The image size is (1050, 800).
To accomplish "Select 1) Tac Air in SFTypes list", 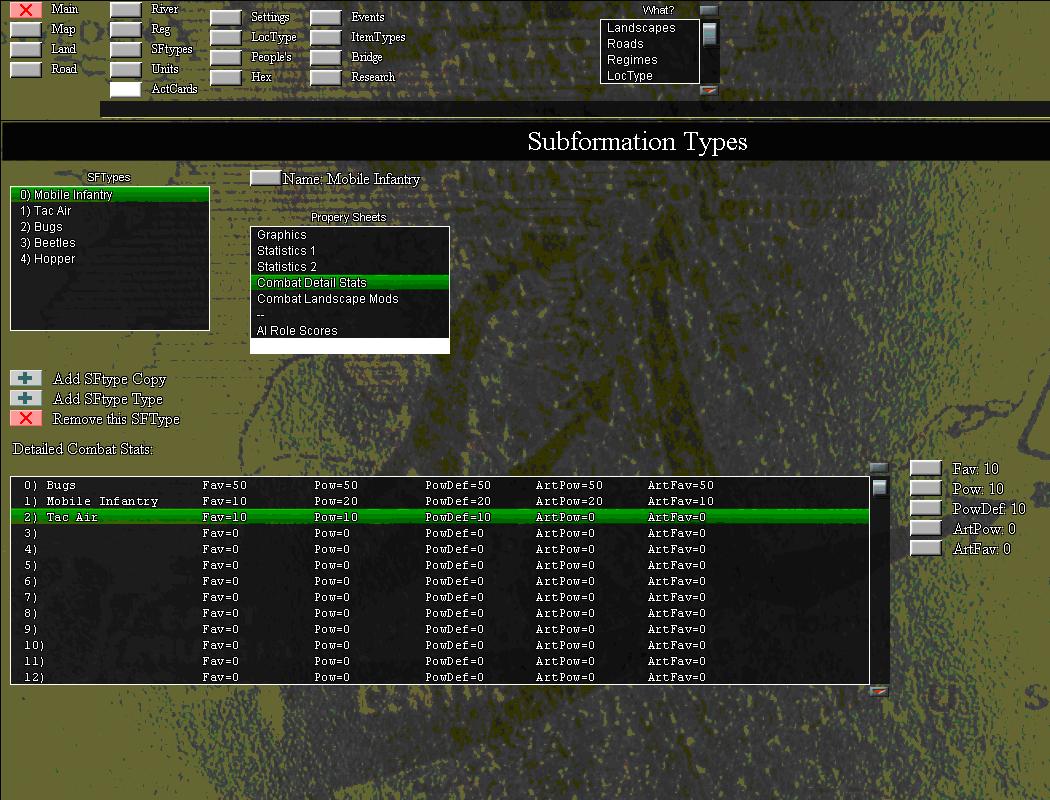I will pos(110,211).
